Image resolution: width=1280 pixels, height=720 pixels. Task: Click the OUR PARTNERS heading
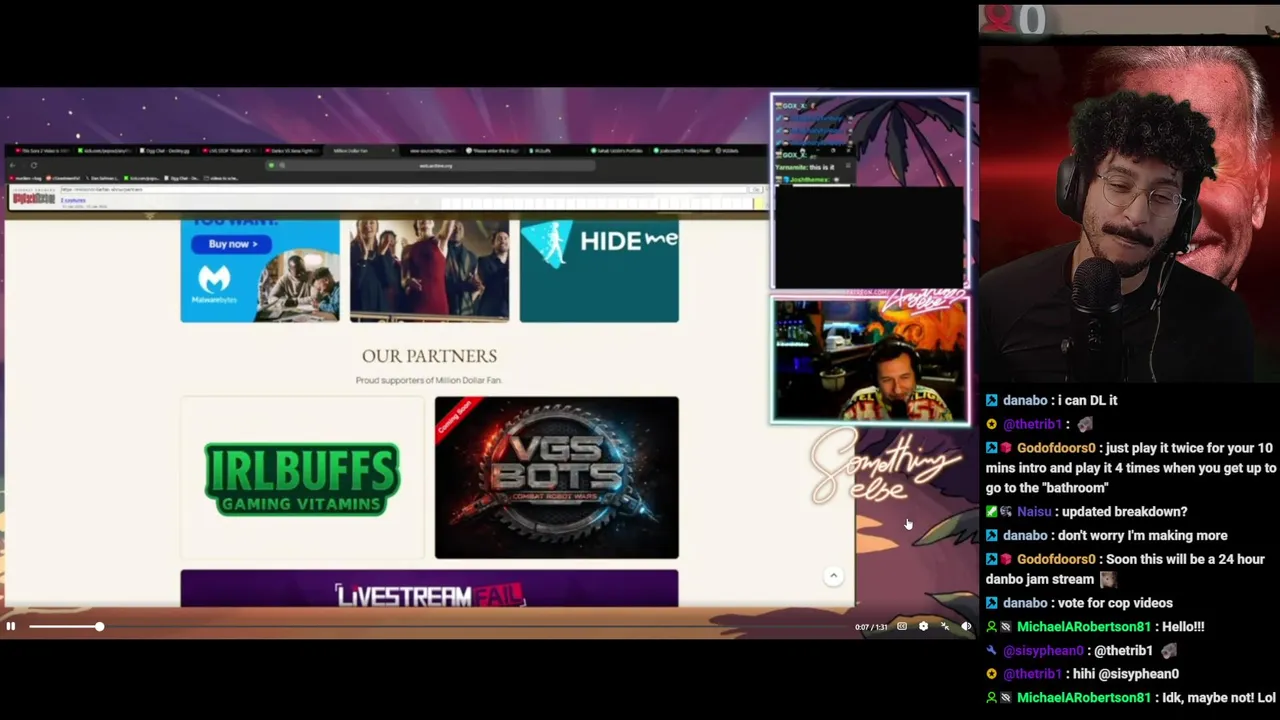pyautogui.click(x=429, y=356)
